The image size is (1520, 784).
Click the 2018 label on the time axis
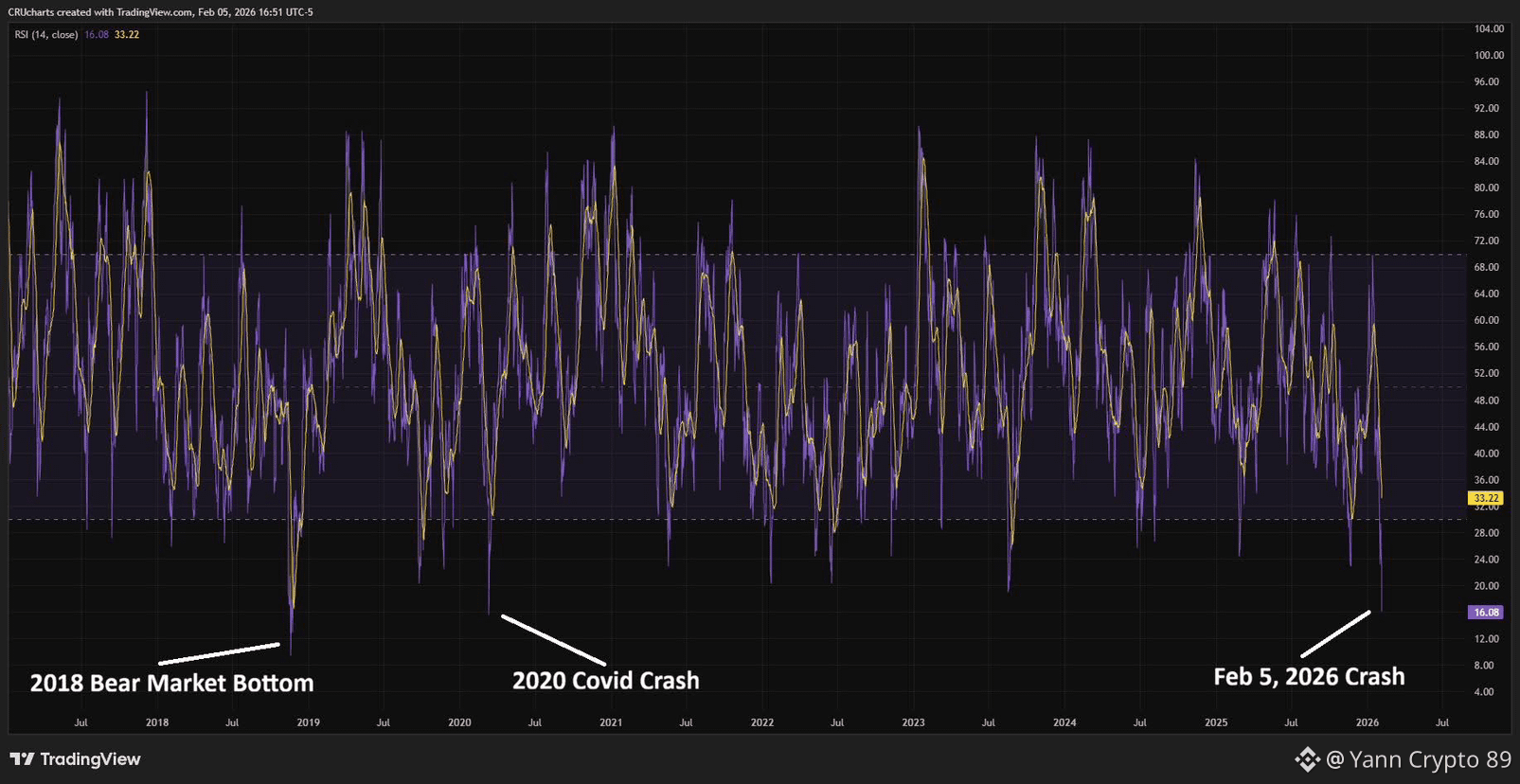[x=157, y=722]
